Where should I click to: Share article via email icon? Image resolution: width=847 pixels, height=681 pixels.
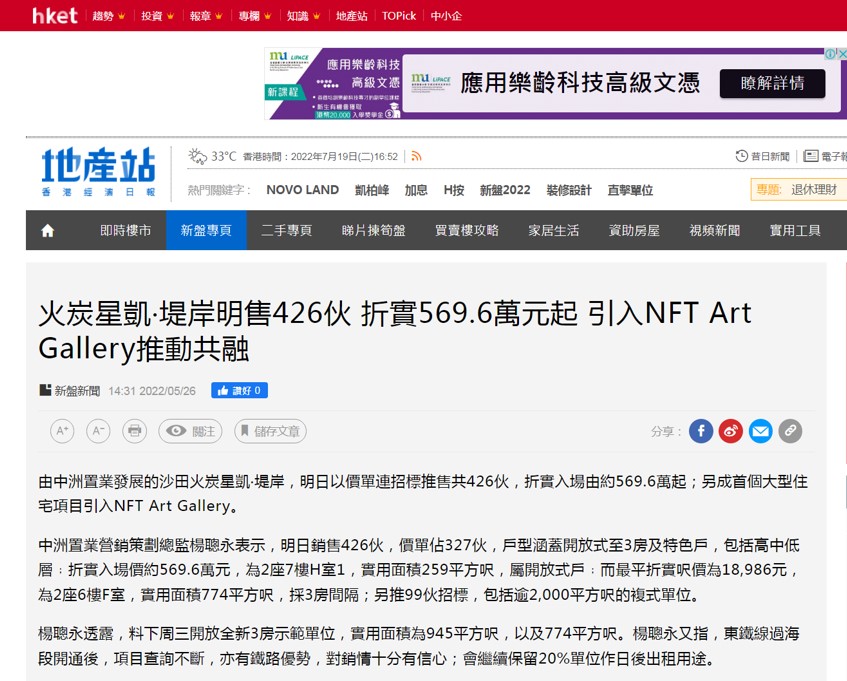tap(760, 431)
